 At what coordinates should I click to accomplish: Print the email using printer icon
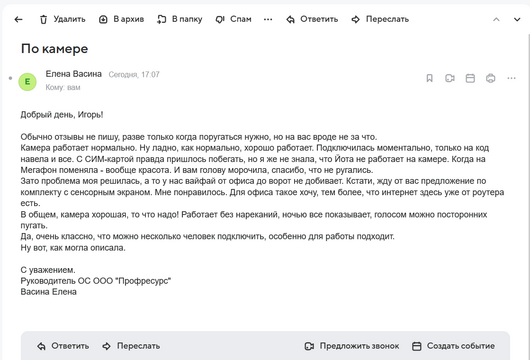click(490, 78)
